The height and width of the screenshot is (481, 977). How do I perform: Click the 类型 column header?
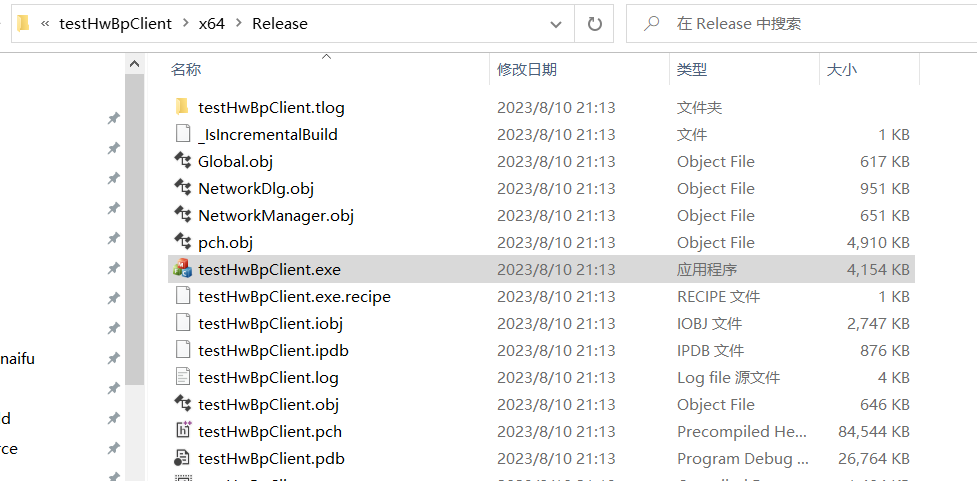coord(692,69)
